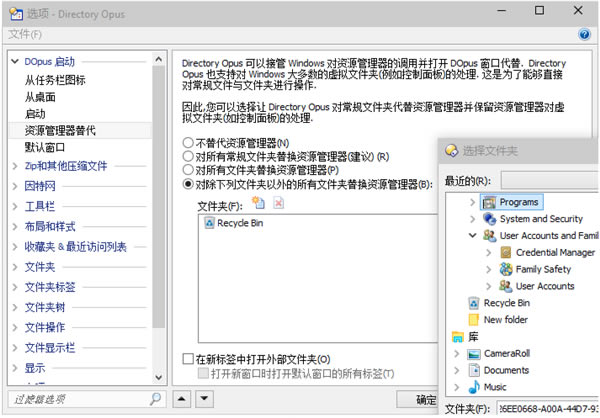The width and height of the screenshot is (600, 418).
Task: Collapse User Accounts and Family node
Action: [472, 236]
